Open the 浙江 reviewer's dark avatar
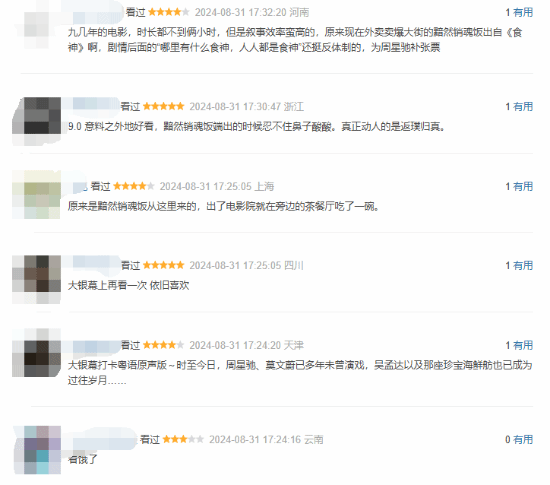 (36, 121)
